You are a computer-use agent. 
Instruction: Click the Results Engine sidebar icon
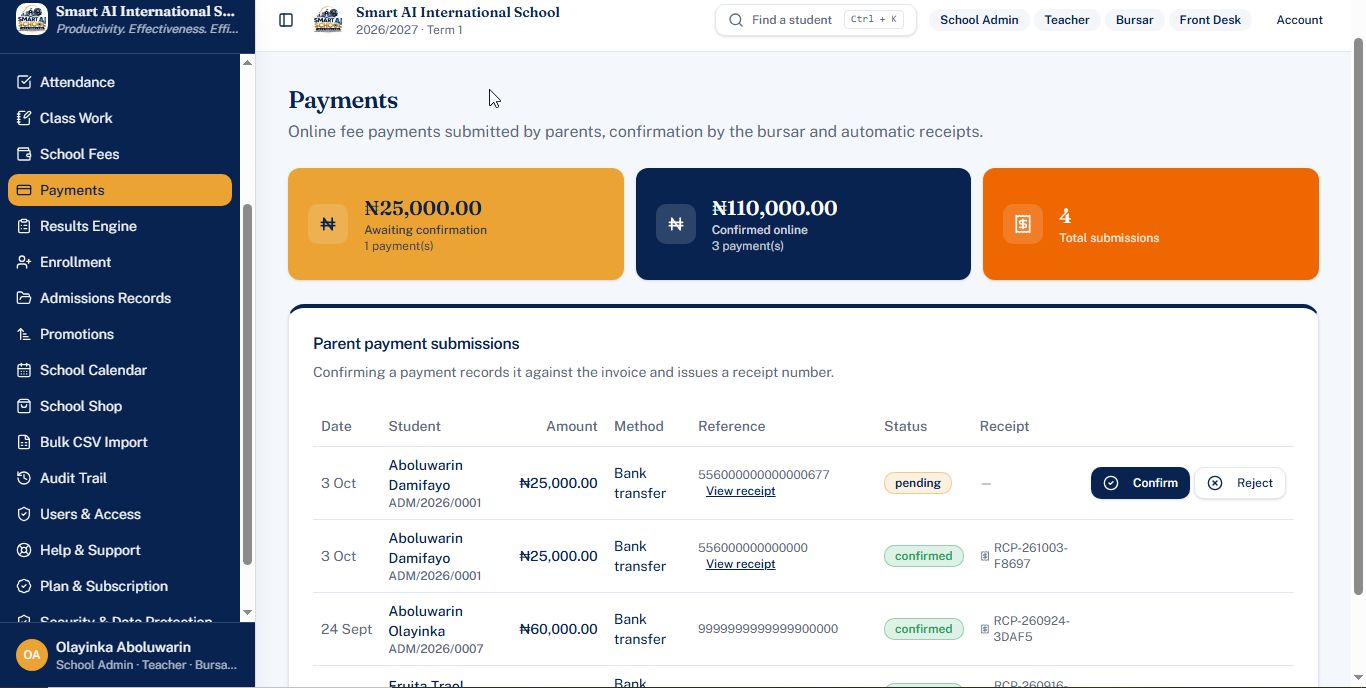[x=24, y=226]
